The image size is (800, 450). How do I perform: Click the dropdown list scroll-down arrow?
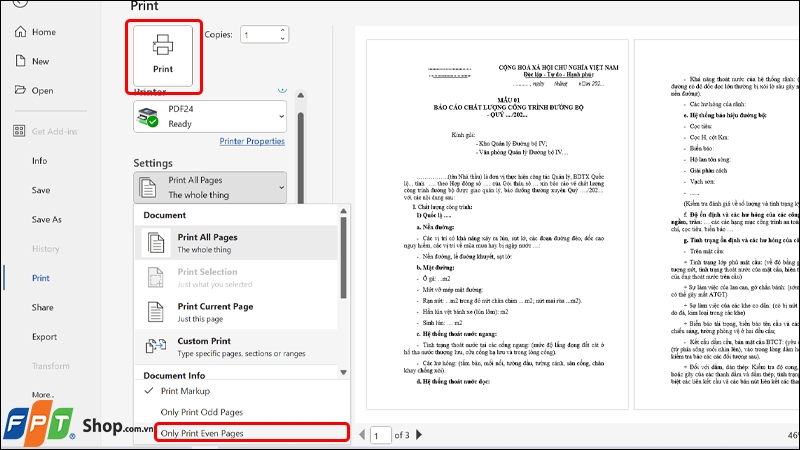[343, 372]
